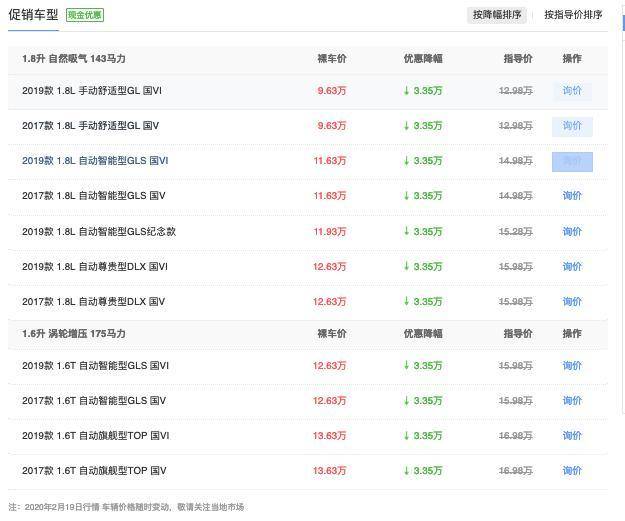Open 2019款 1.6T 自动旗舰型TOP 国VI model name

(x=95, y=436)
